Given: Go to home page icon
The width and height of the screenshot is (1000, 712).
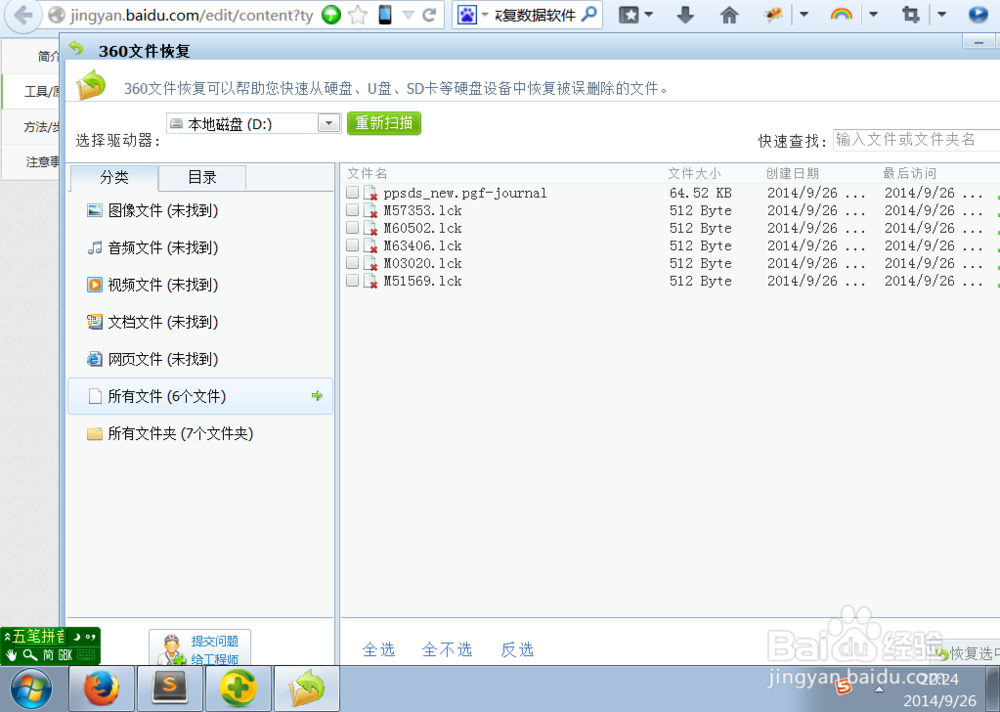Looking at the screenshot, I should [729, 15].
